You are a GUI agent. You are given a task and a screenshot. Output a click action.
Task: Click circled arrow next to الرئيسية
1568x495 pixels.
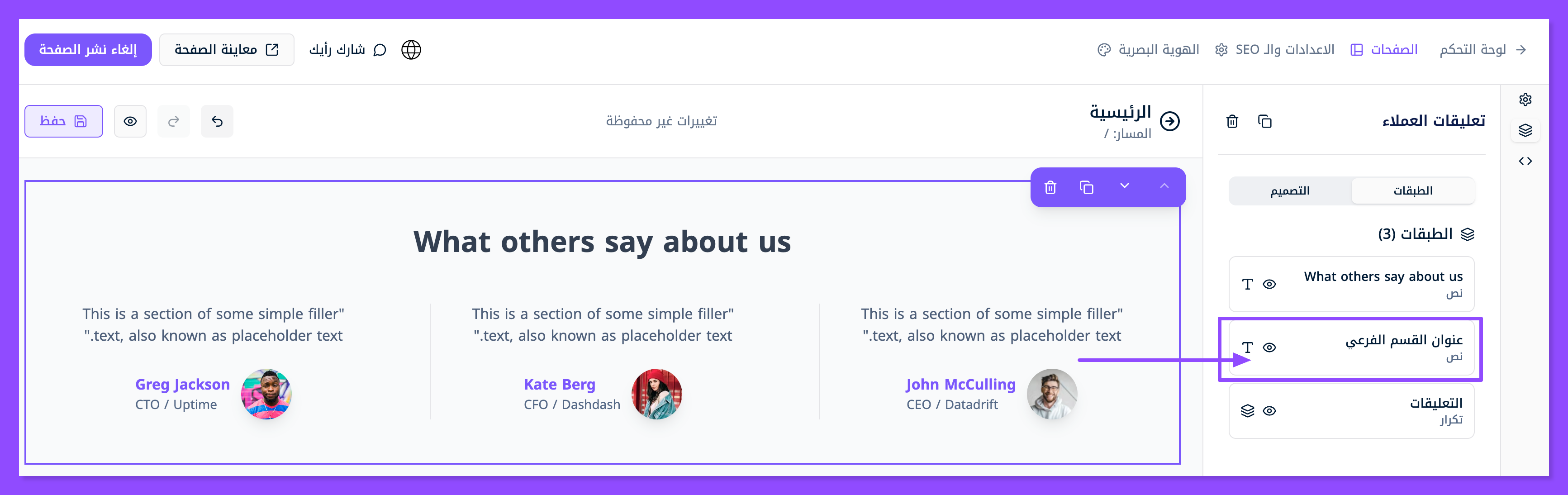coord(1169,121)
